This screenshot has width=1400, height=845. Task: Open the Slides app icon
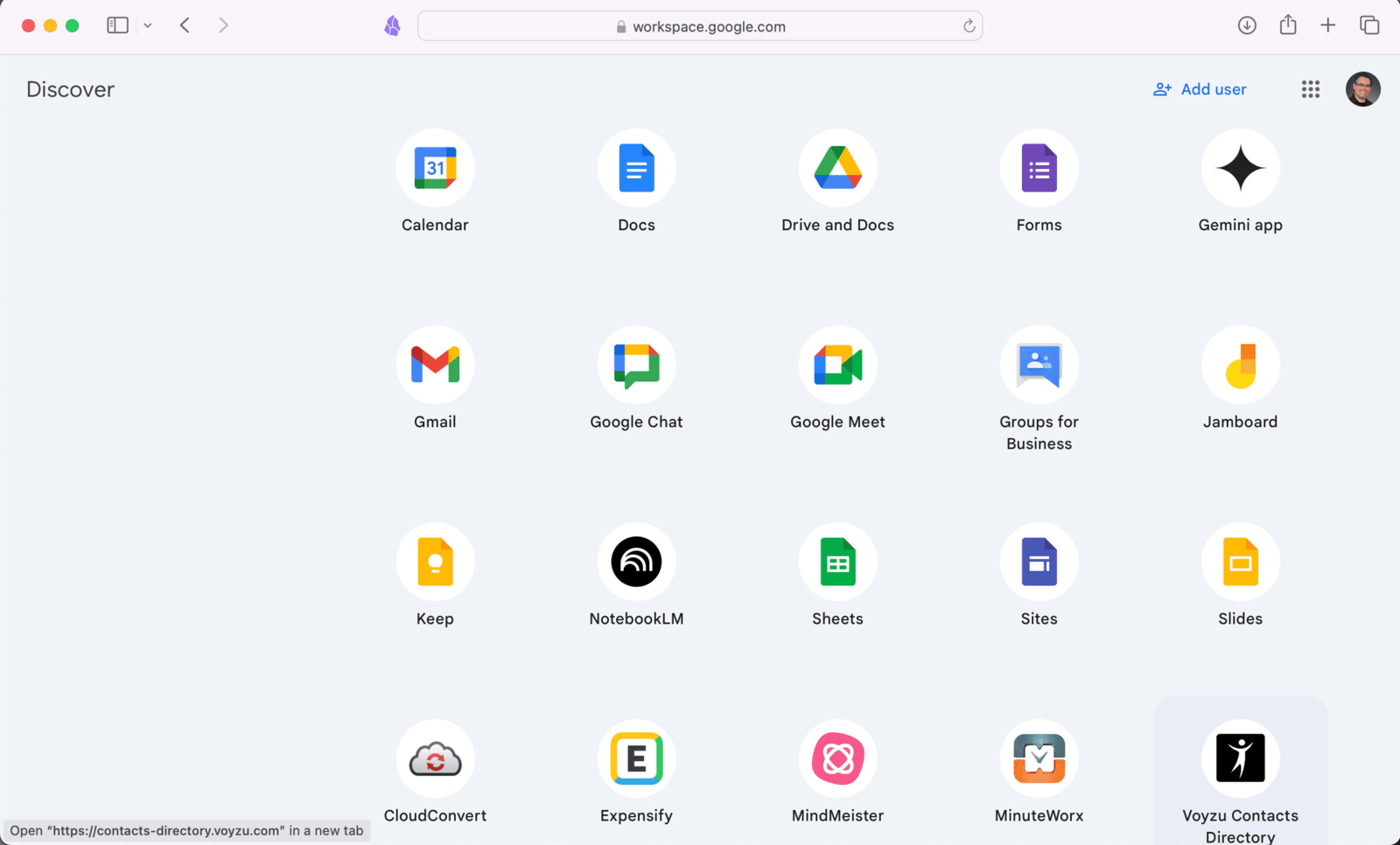pyautogui.click(x=1240, y=562)
